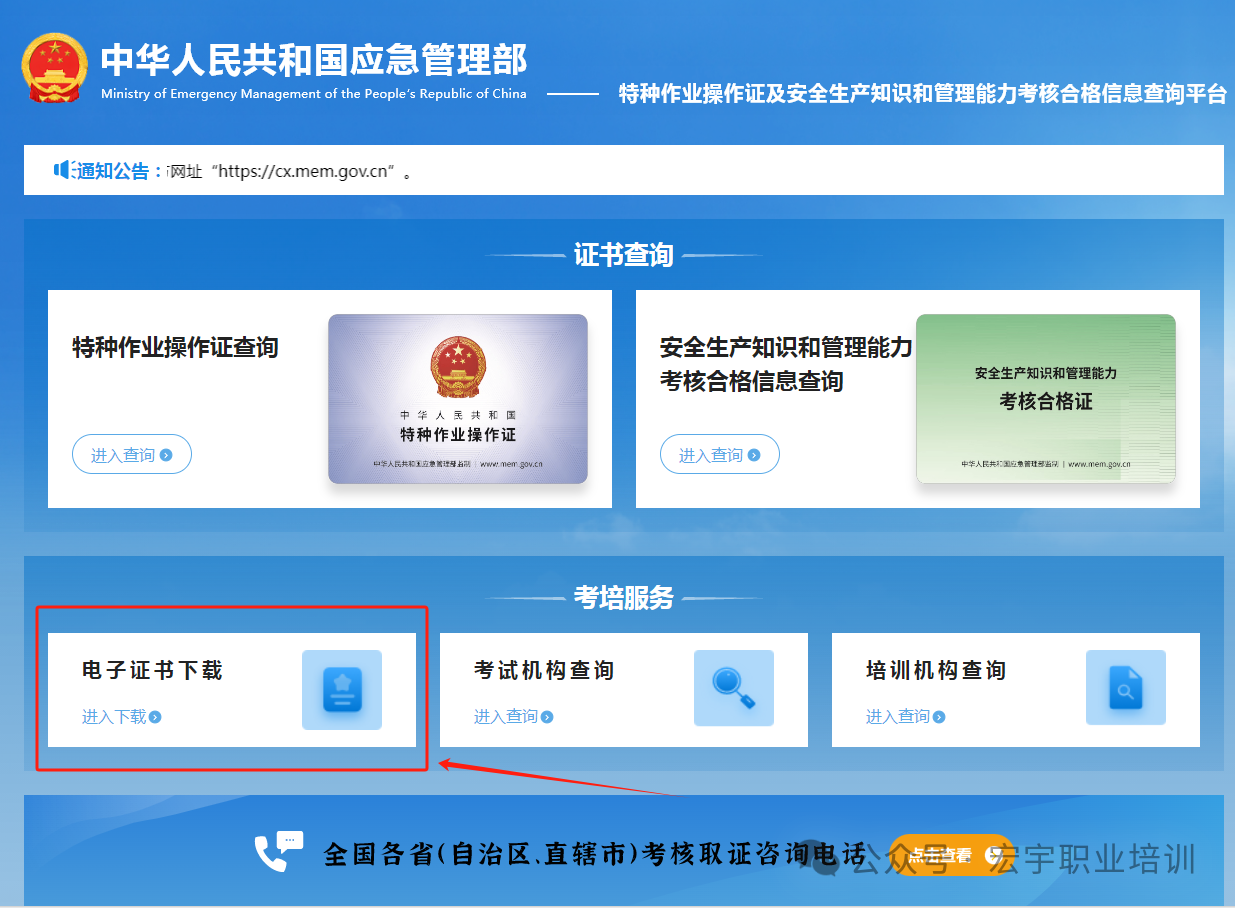Click the 特种作业操作证查询 heading
This screenshot has height=908, width=1235.
175,348
